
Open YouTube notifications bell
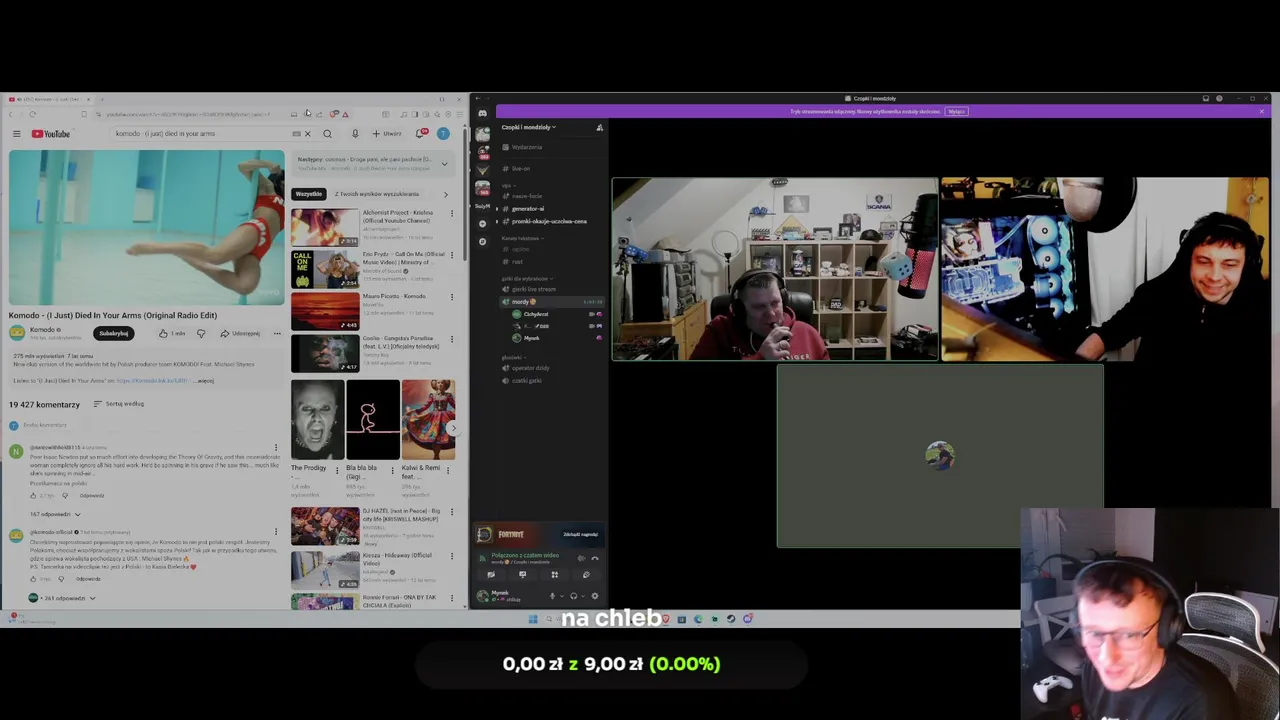pyautogui.click(x=421, y=133)
